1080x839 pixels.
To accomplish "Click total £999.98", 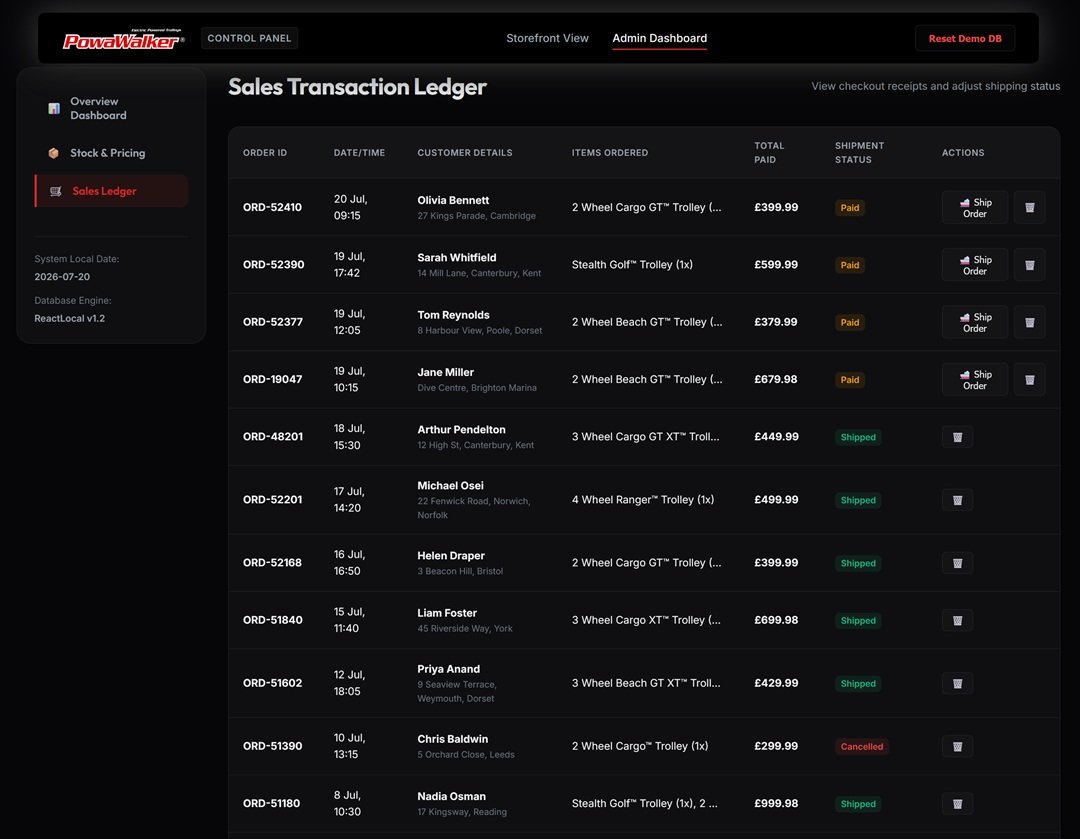I will pyautogui.click(x=776, y=803).
